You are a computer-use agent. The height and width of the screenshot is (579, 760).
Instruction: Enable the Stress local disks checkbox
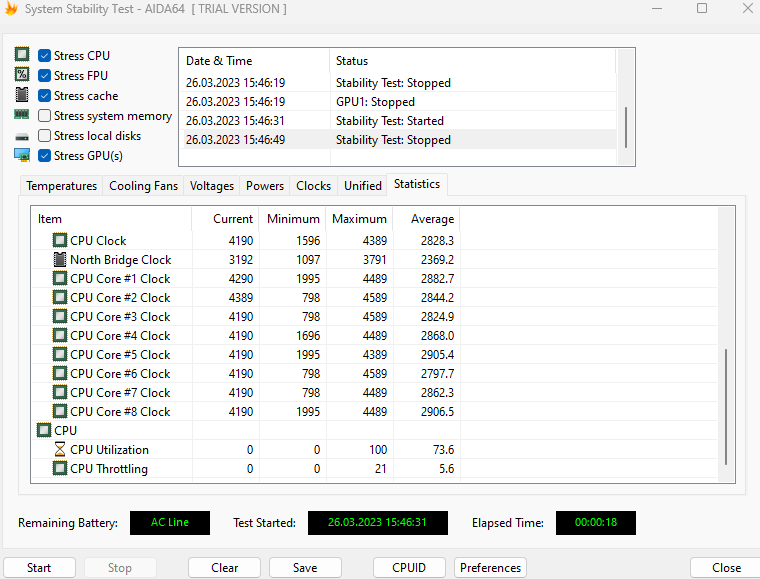point(44,135)
